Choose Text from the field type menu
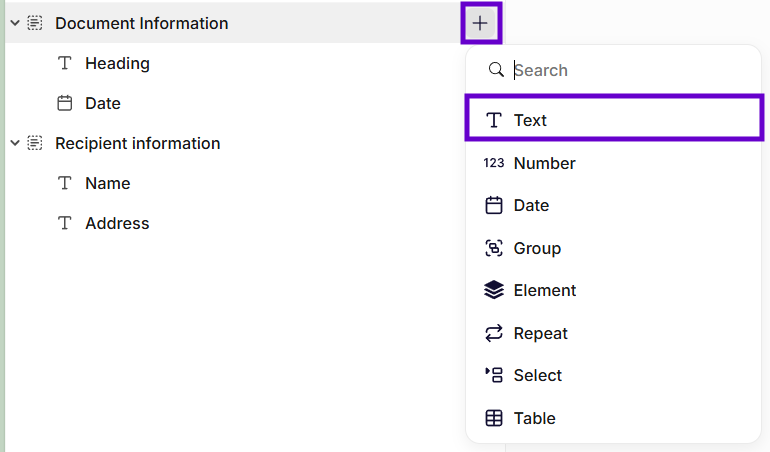The height and width of the screenshot is (452, 770). 530,120
